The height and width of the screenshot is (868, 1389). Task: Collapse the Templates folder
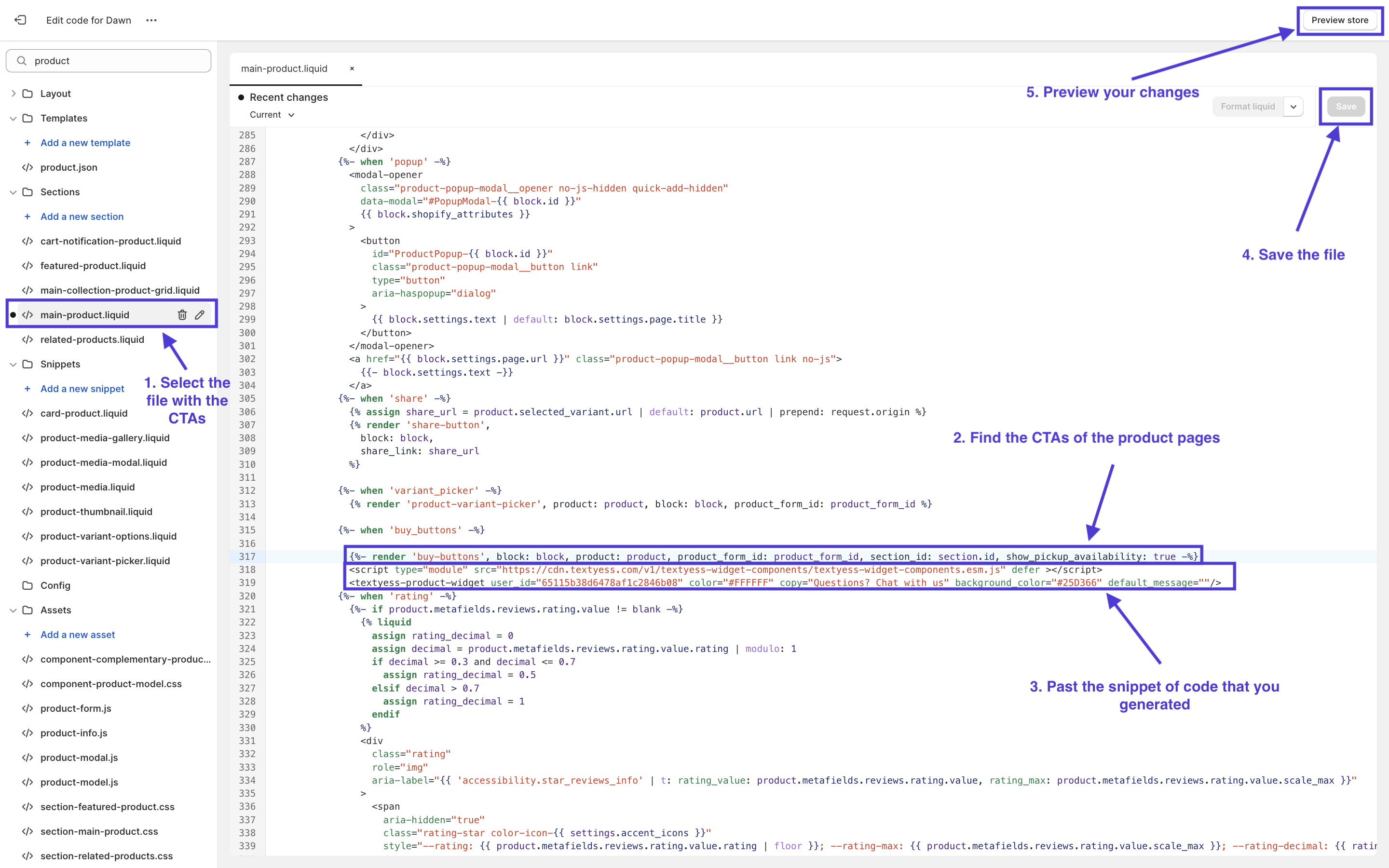[x=13, y=118]
